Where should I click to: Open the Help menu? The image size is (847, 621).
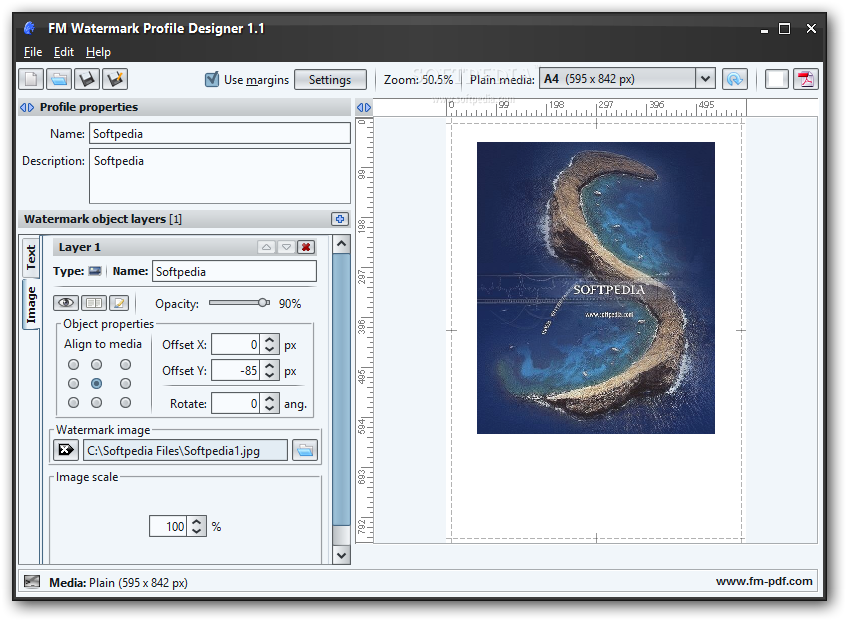pyautogui.click(x=98, y=52)
